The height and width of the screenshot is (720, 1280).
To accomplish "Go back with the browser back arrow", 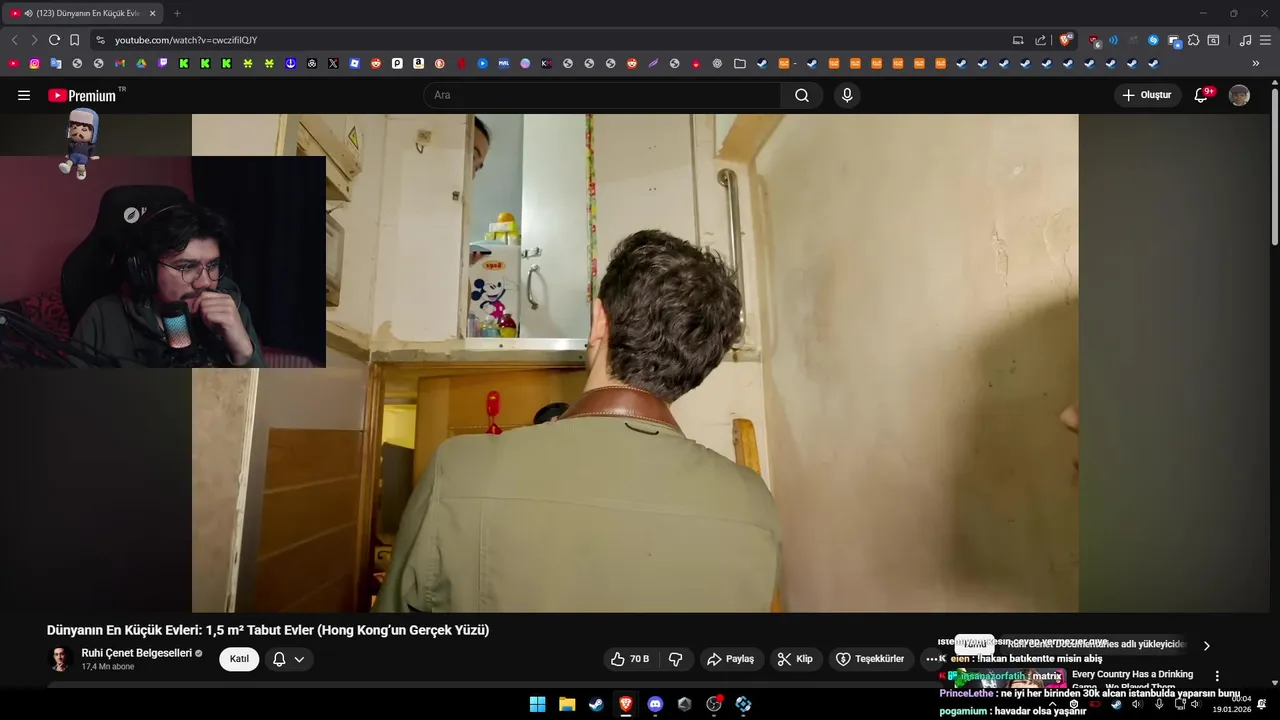I will 14,40.
